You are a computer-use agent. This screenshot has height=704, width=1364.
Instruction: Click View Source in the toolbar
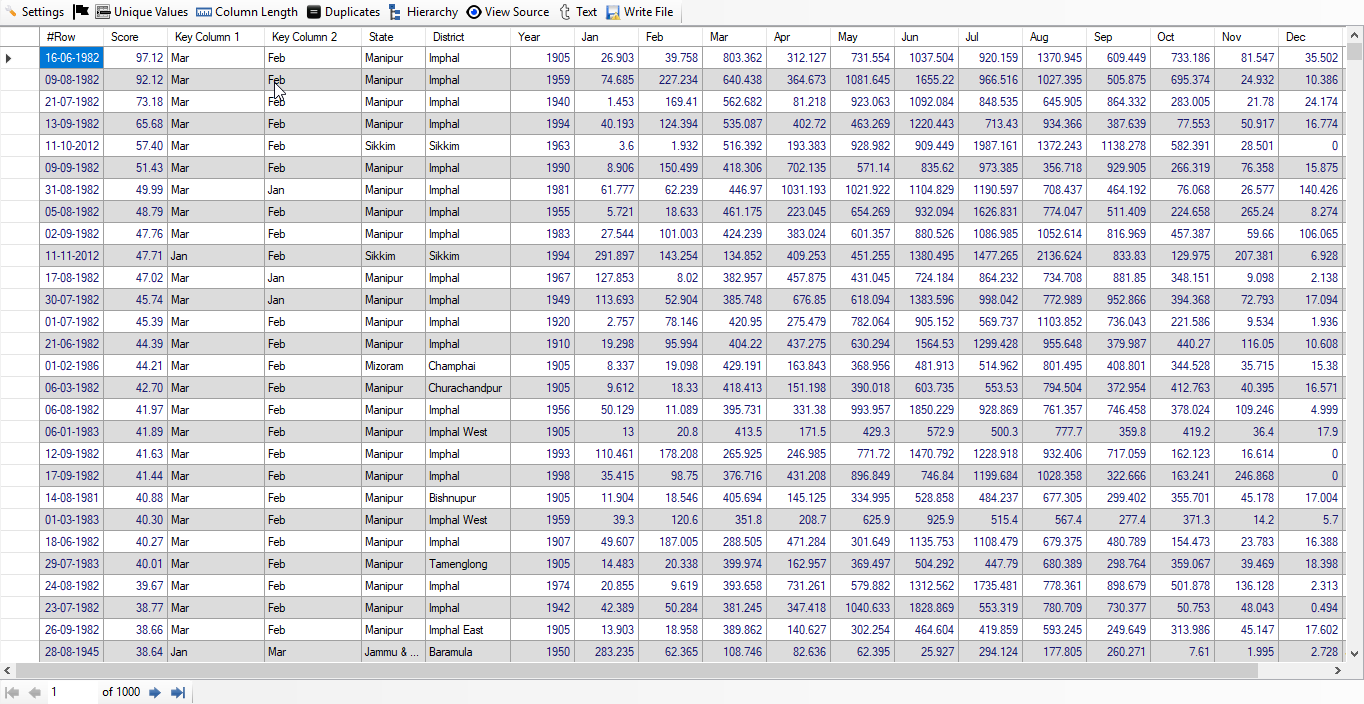pyautogui.click(x=507, y=12)
